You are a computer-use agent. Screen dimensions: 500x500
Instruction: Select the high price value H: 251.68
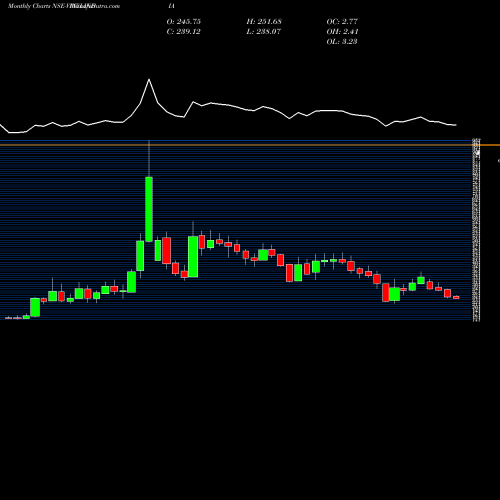[264, 22]
